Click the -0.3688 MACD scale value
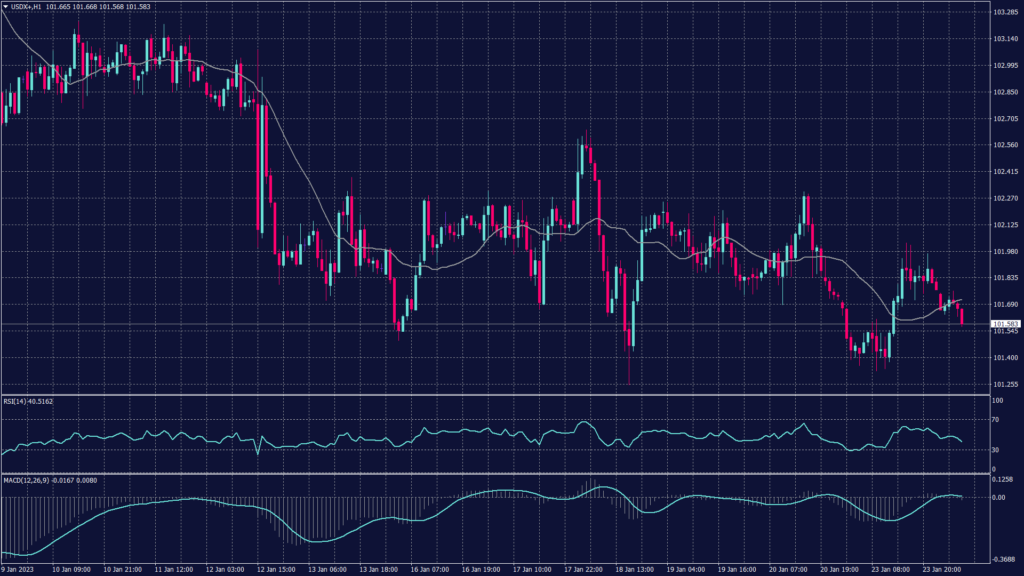Viewport: 1024px width, 576px height. coord(1003,558)
